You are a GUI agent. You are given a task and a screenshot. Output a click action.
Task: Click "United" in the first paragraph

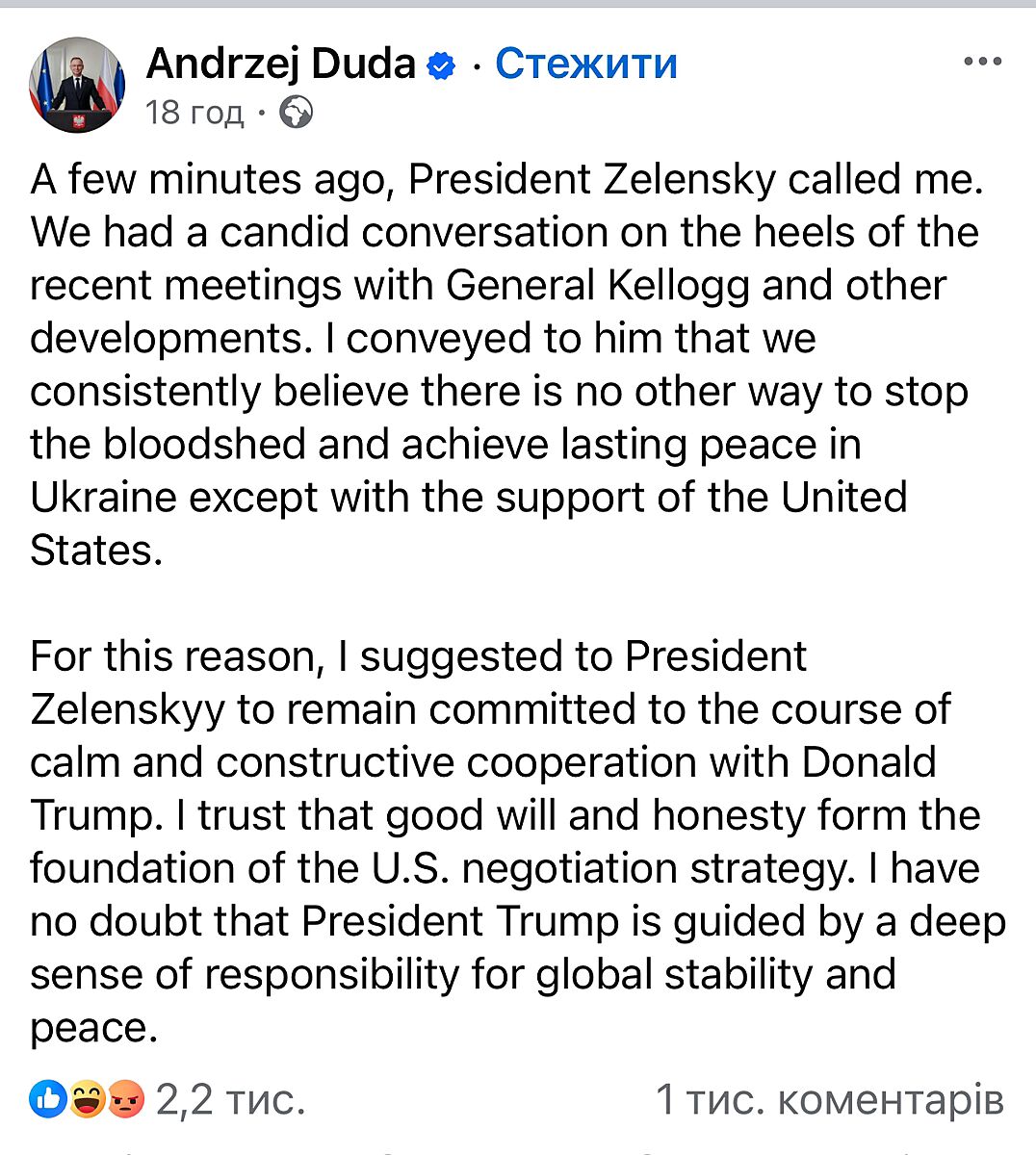pos(843,498)
